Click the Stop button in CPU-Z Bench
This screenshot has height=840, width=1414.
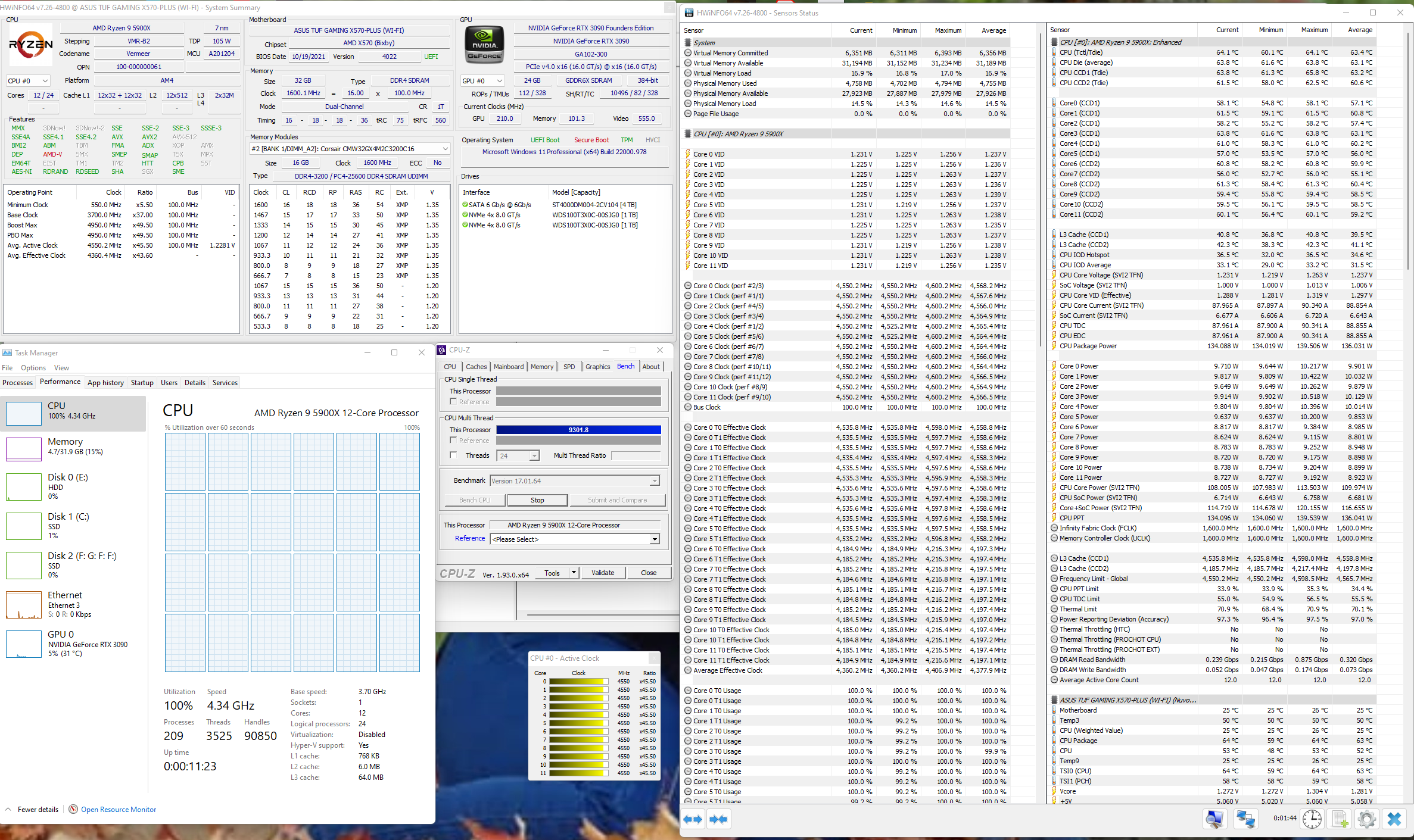(537, 500)
